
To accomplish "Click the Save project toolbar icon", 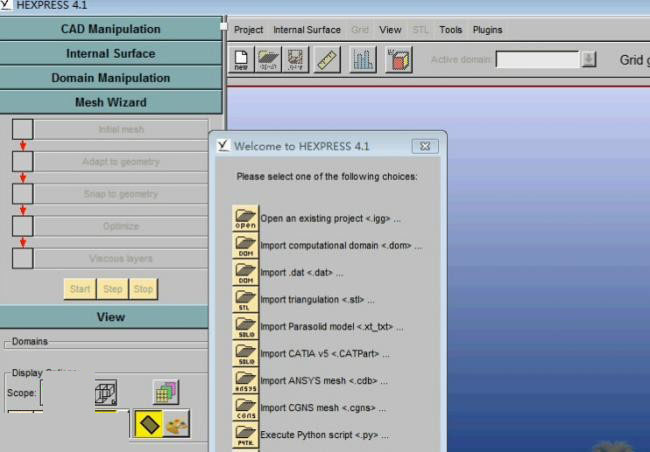I will coord(295,59).
